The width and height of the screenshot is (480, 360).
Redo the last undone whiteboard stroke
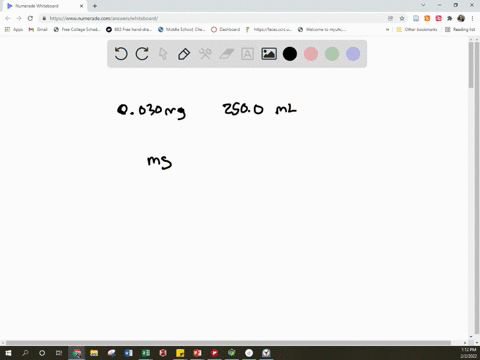tap(142, 54)
